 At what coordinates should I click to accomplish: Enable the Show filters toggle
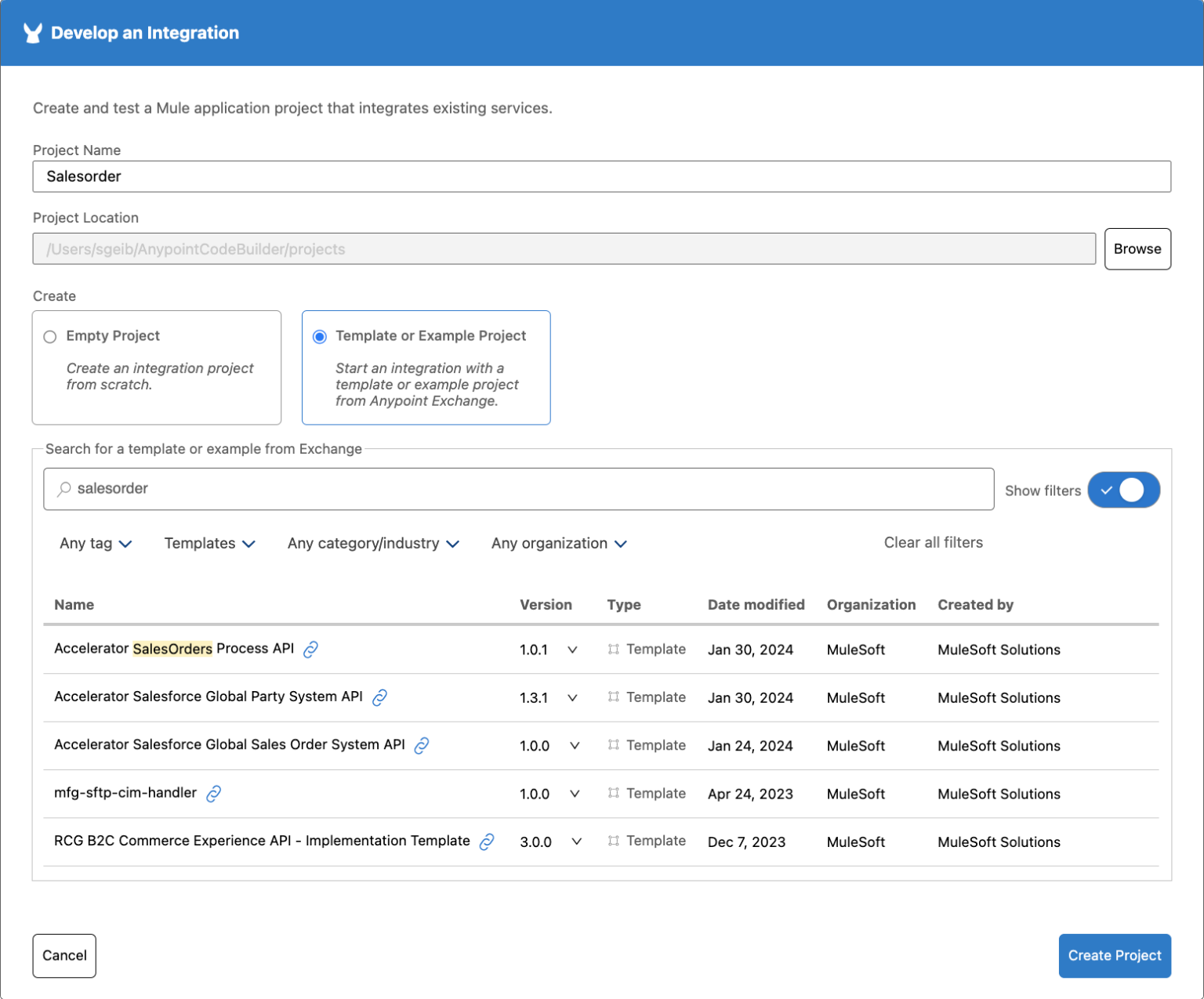coord(1124,490)
